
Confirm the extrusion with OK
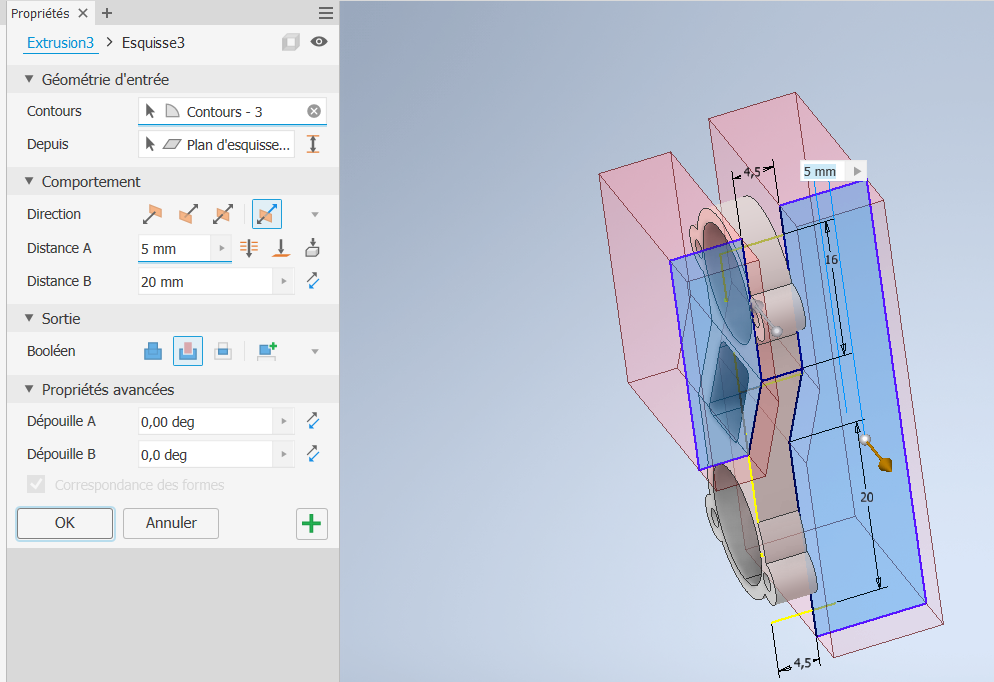point(65,523)
